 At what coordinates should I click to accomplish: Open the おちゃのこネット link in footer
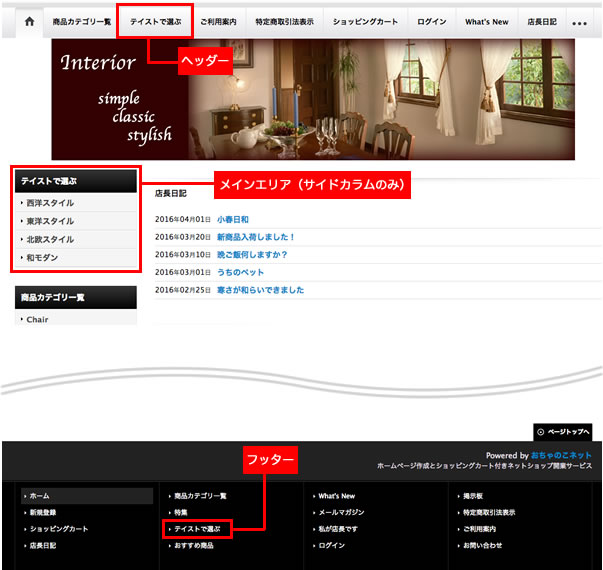click(x=561, y=455)
